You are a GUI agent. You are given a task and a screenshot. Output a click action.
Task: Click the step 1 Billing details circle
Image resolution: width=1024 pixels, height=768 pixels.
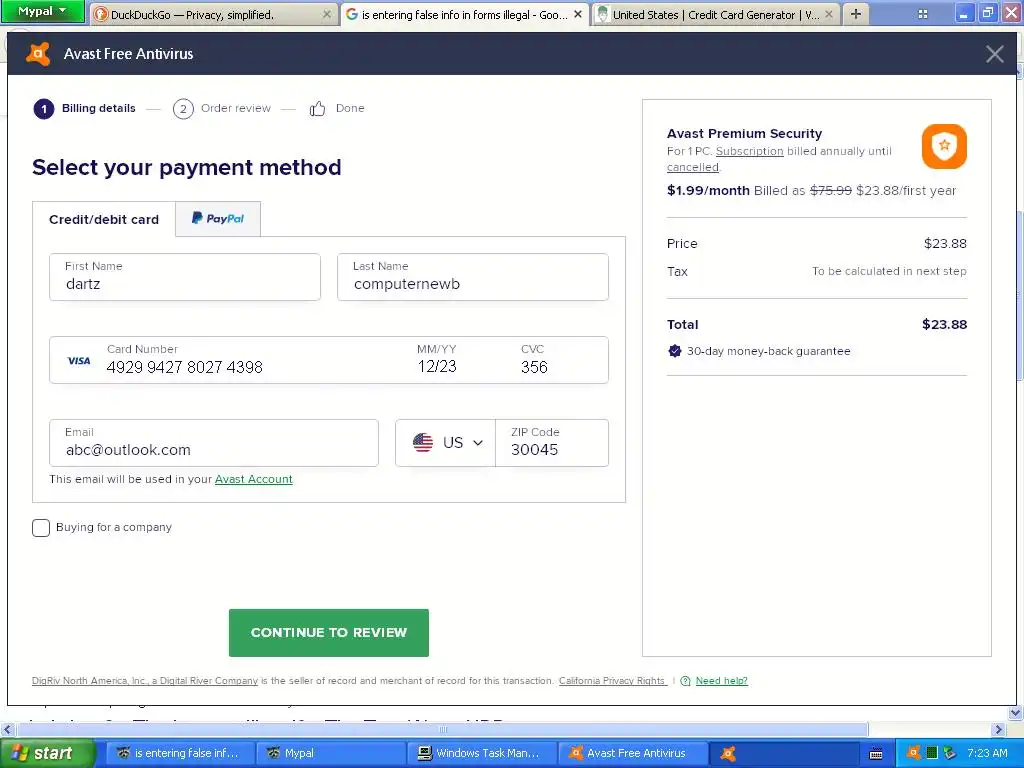44,108
